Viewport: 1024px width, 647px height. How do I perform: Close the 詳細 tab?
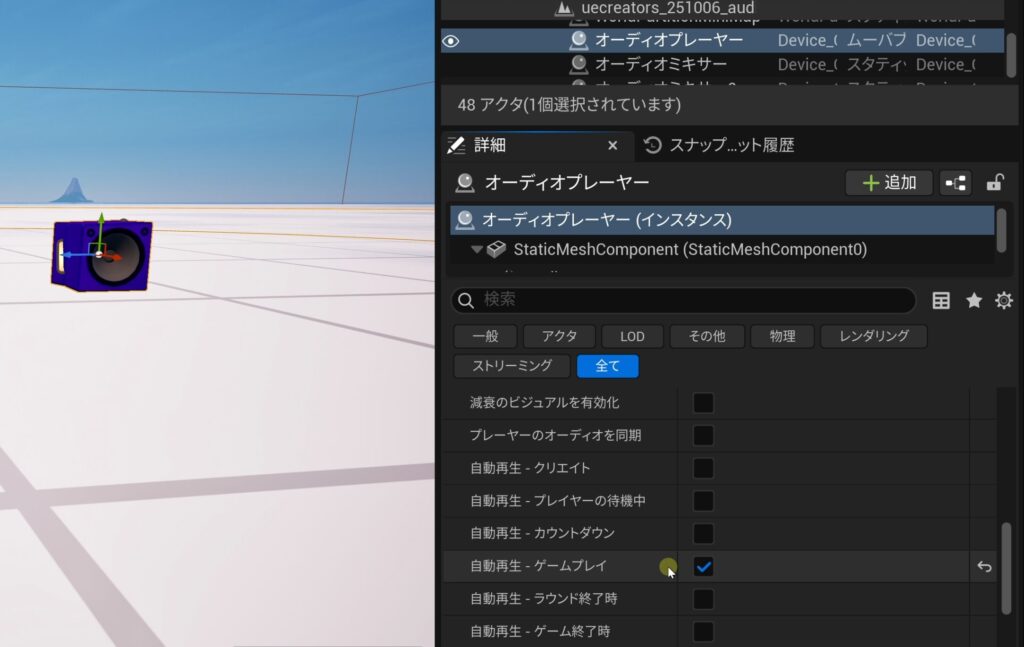pyautogui.click(x=613, y=146)
